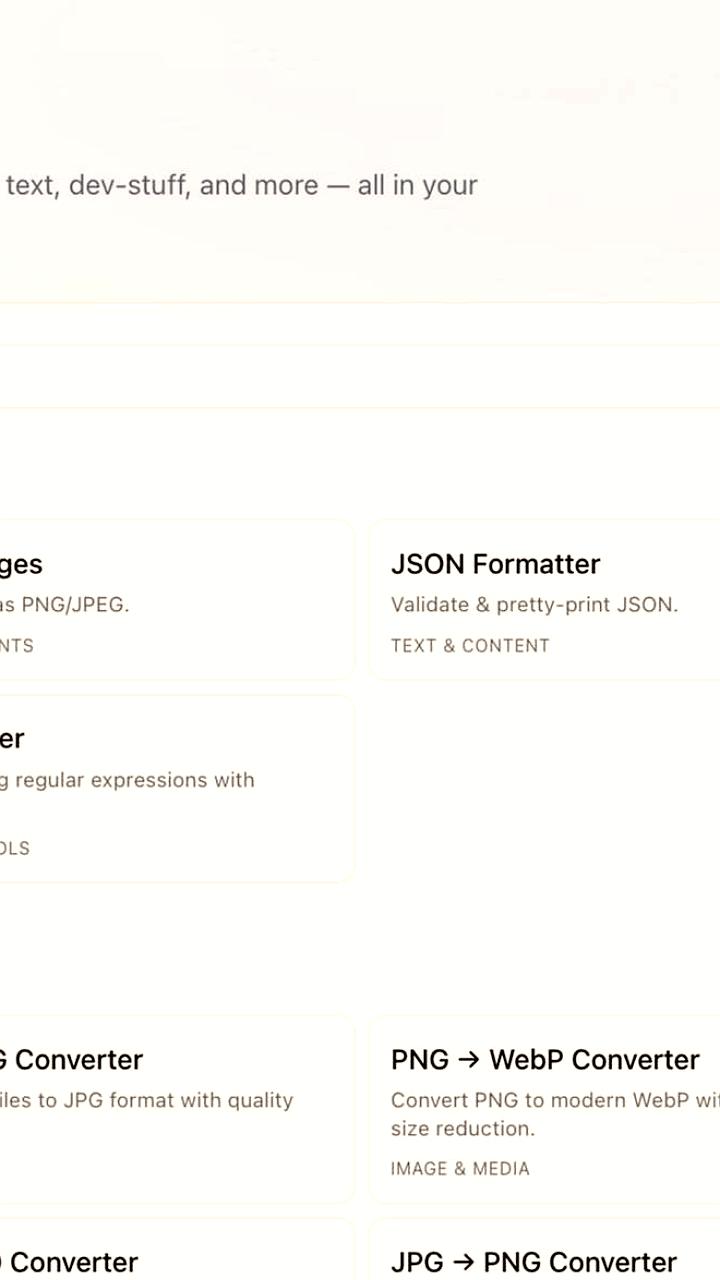Screen dimensions: 720x1280
Task: Open the PNG → WebP Converter card
Action: coord(545,1110)
